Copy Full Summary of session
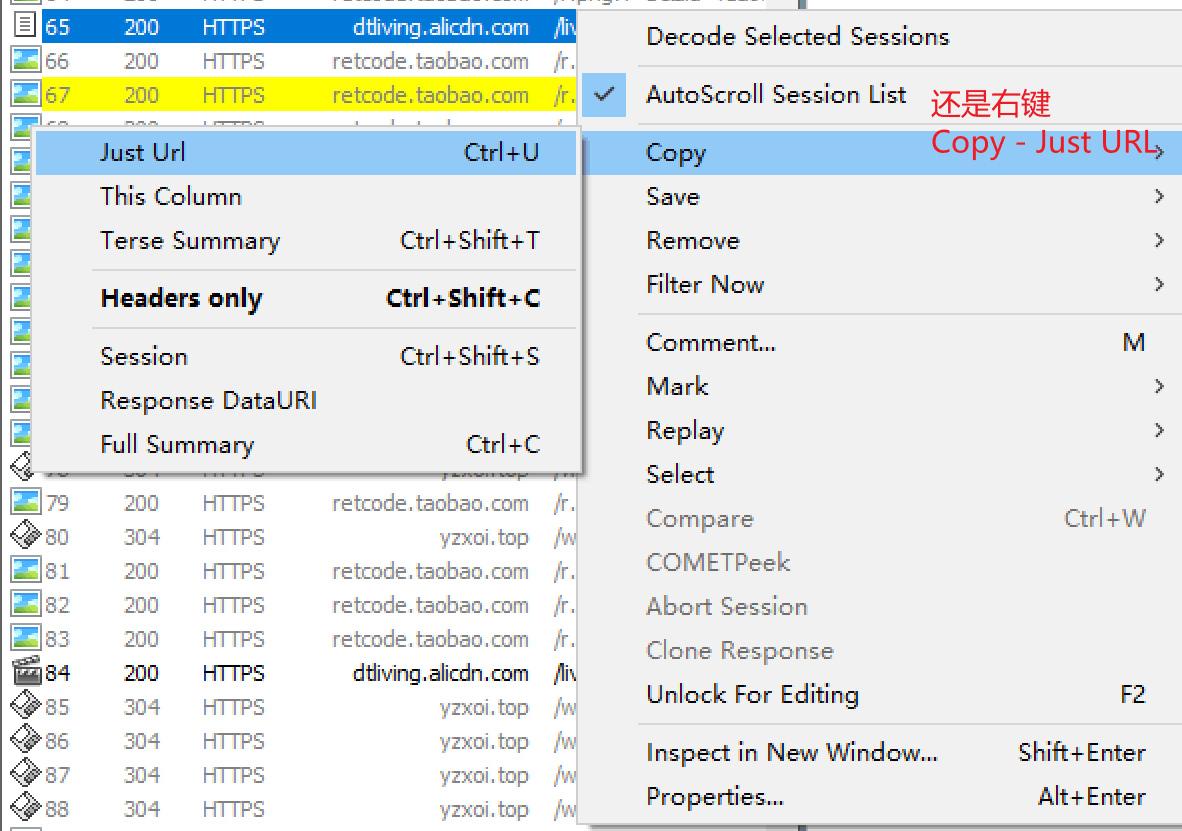Viewport: 1182px width, 831px height. (x=177, y=445)
